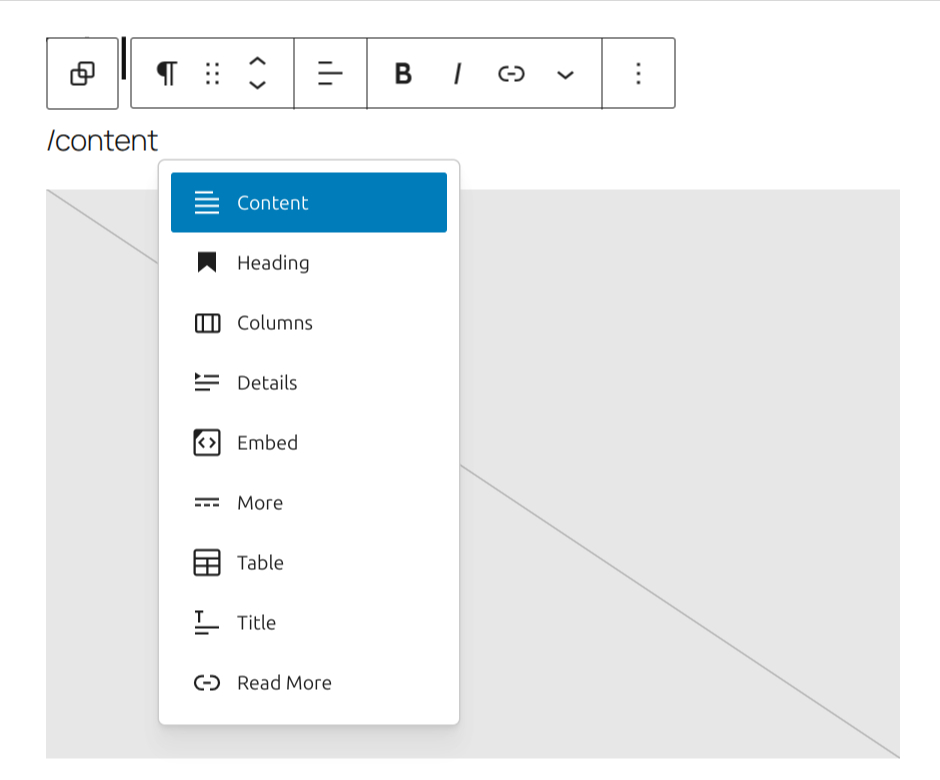Expand more rich text formatting options
The width and height of the screenshot is (940, 780).
[x=565, y=74]
